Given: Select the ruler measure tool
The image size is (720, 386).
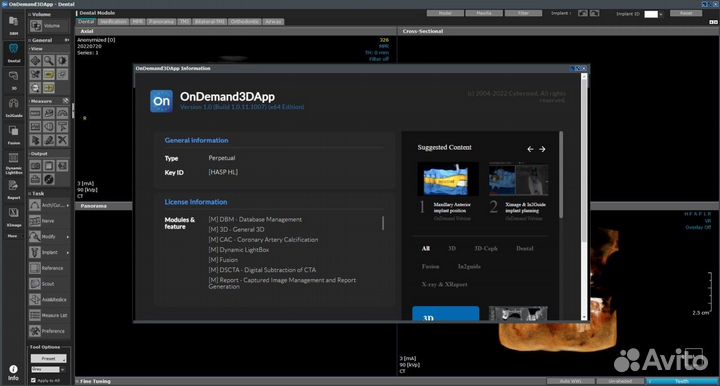Looking at the screenshot, I should (x=35, y=113).
